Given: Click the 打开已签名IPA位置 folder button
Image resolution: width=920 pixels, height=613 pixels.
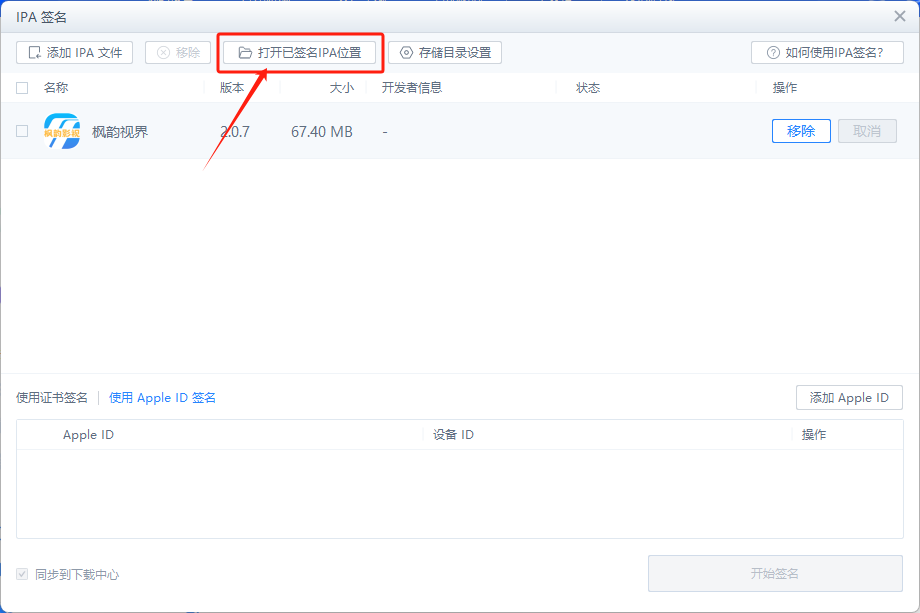Looking at the screenshot, I should coord(299,53).
